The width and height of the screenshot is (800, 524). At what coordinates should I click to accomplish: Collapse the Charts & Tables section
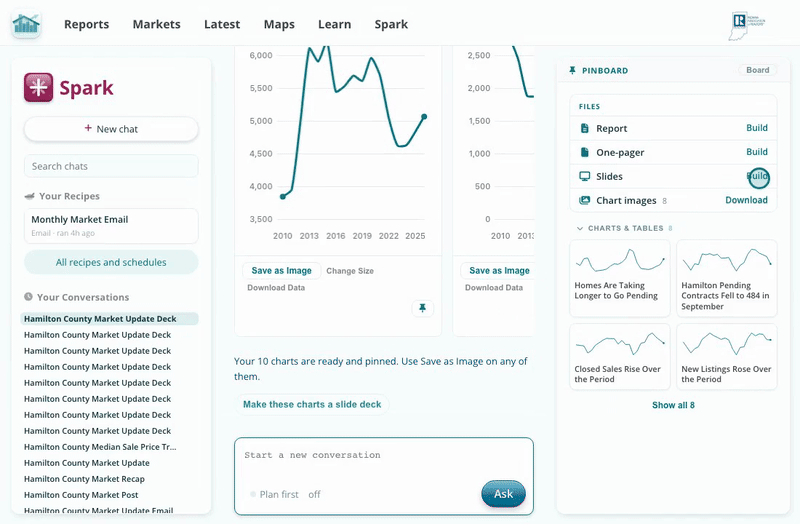[580, 228]
